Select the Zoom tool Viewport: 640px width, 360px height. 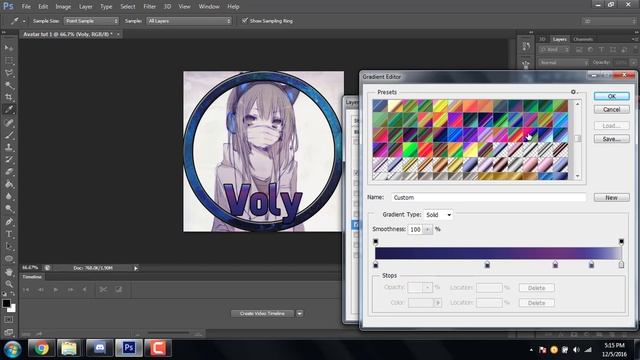click(9, 284)
